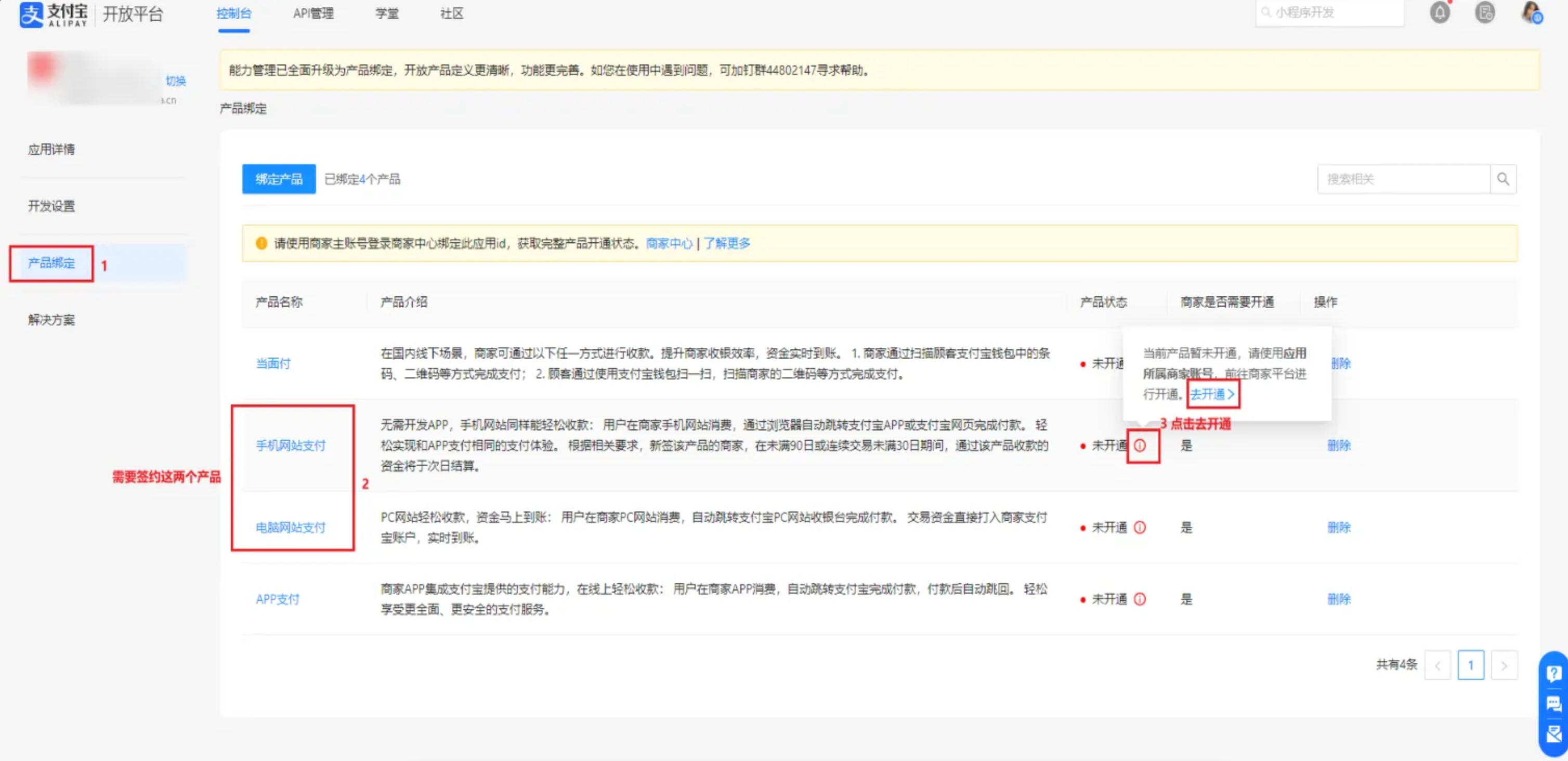Click the 产品名称 column header
The height and width of the screenshot is (761, 1568).
(x=279, y=302)
